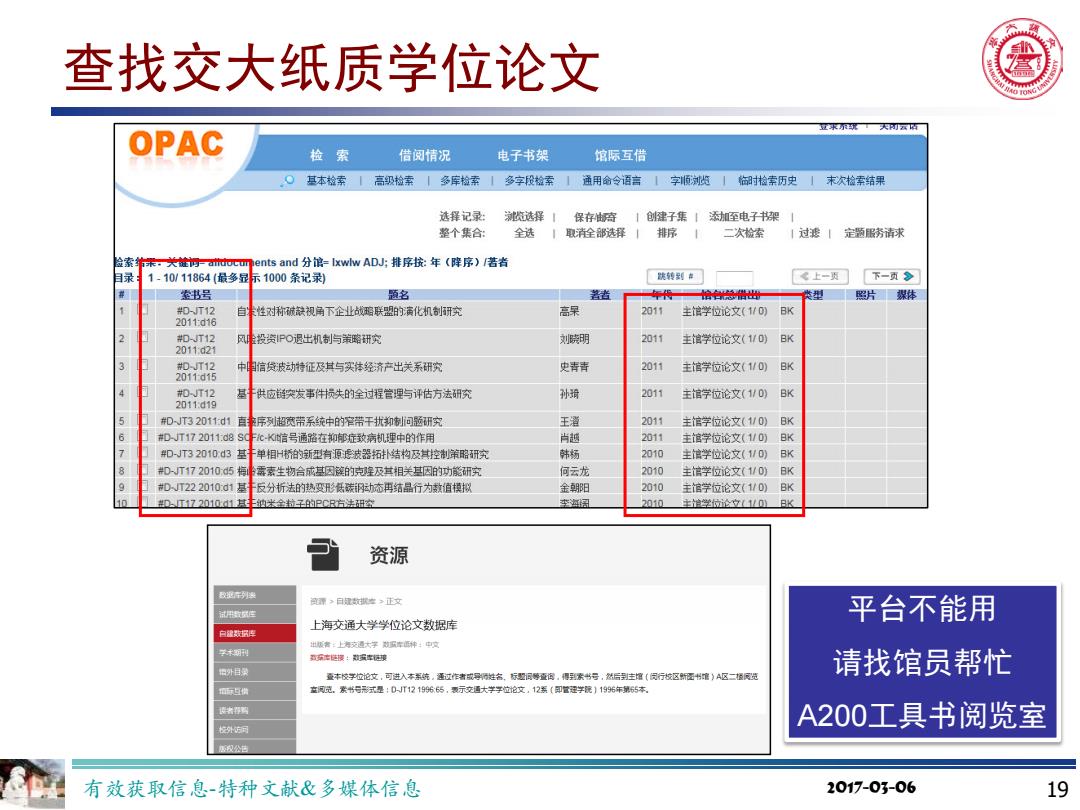Open title 中国信贷波动特征及其与实体经济产出关系研究
Screen dimensions: 1080x810
coord(340,367)
